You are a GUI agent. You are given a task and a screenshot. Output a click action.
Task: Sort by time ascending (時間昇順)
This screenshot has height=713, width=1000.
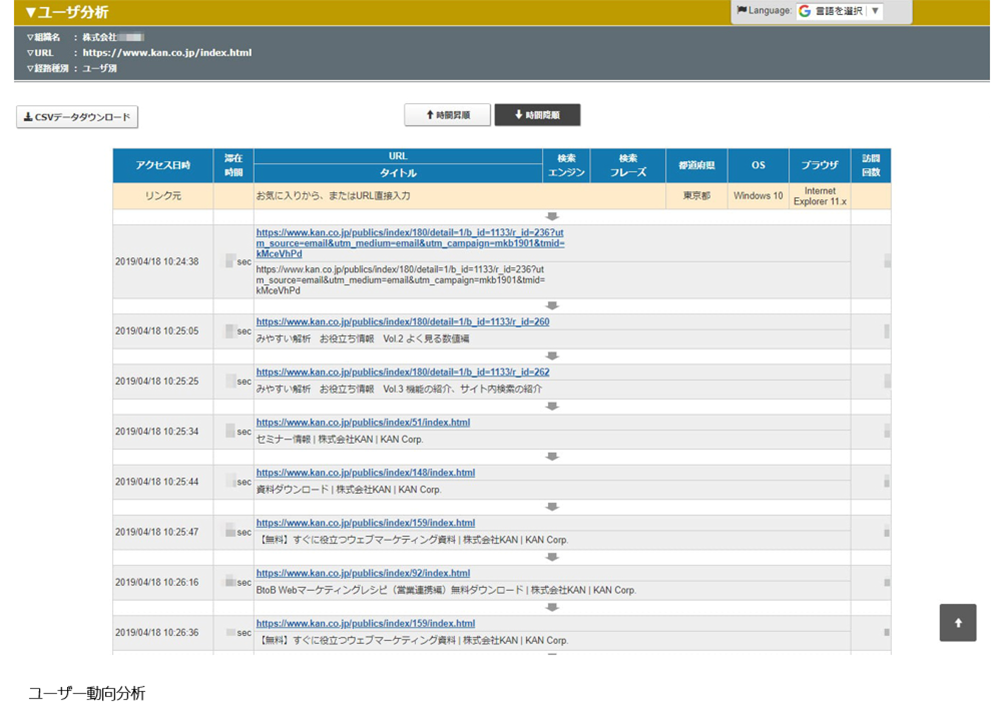click(448, 115)
